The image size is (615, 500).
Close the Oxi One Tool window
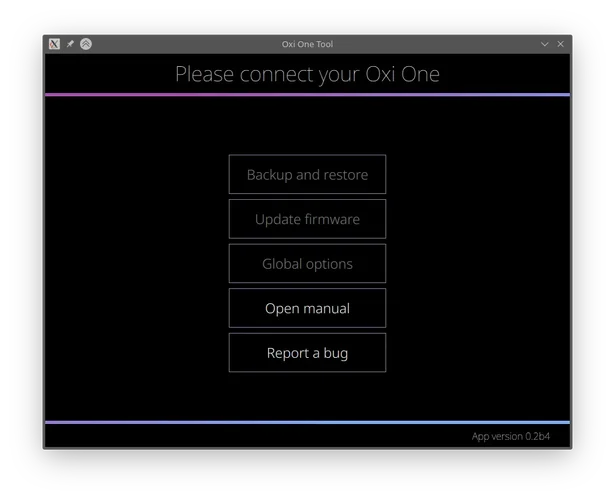tap(560, 44)
